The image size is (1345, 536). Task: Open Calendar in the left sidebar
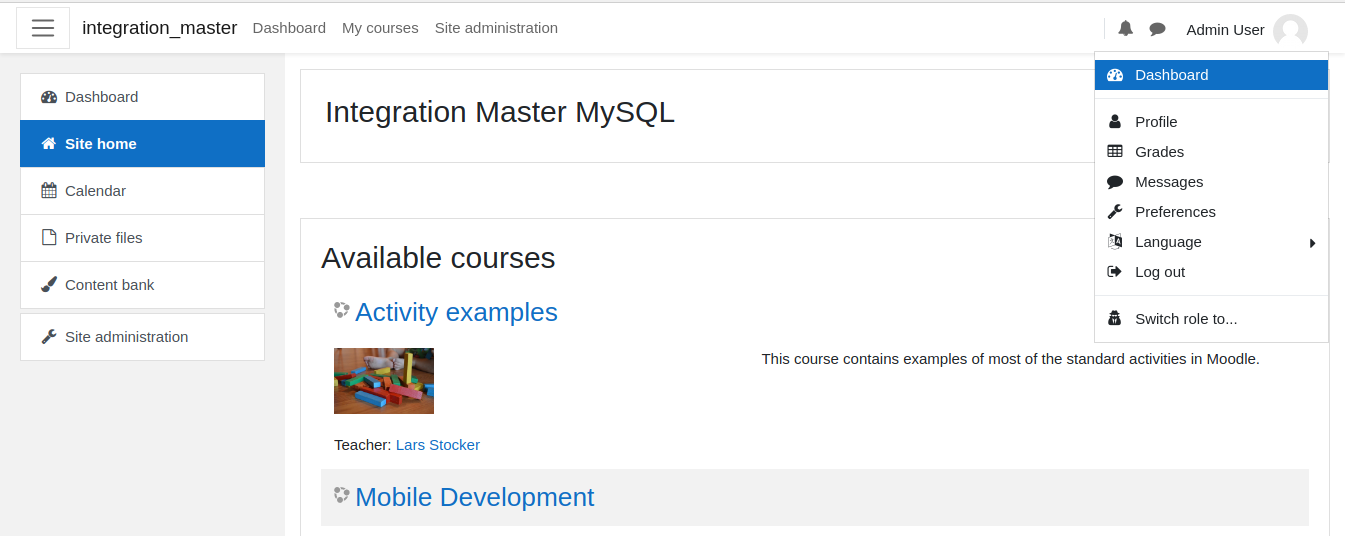point(142,191)
